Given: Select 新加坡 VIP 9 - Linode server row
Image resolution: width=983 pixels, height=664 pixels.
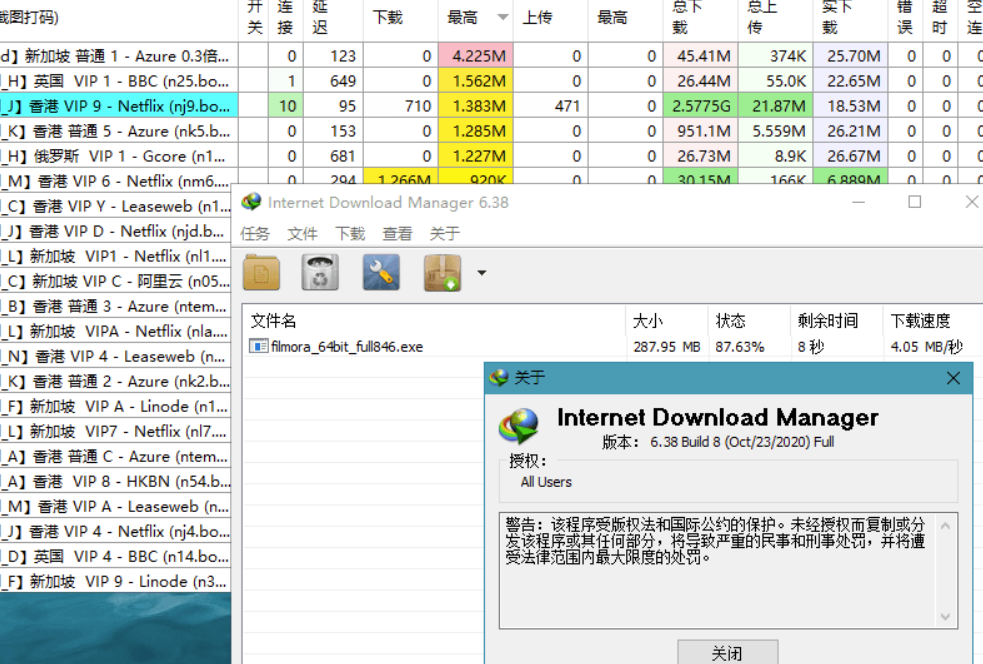Looking at the screenshot, I should [x=115, y=581].
